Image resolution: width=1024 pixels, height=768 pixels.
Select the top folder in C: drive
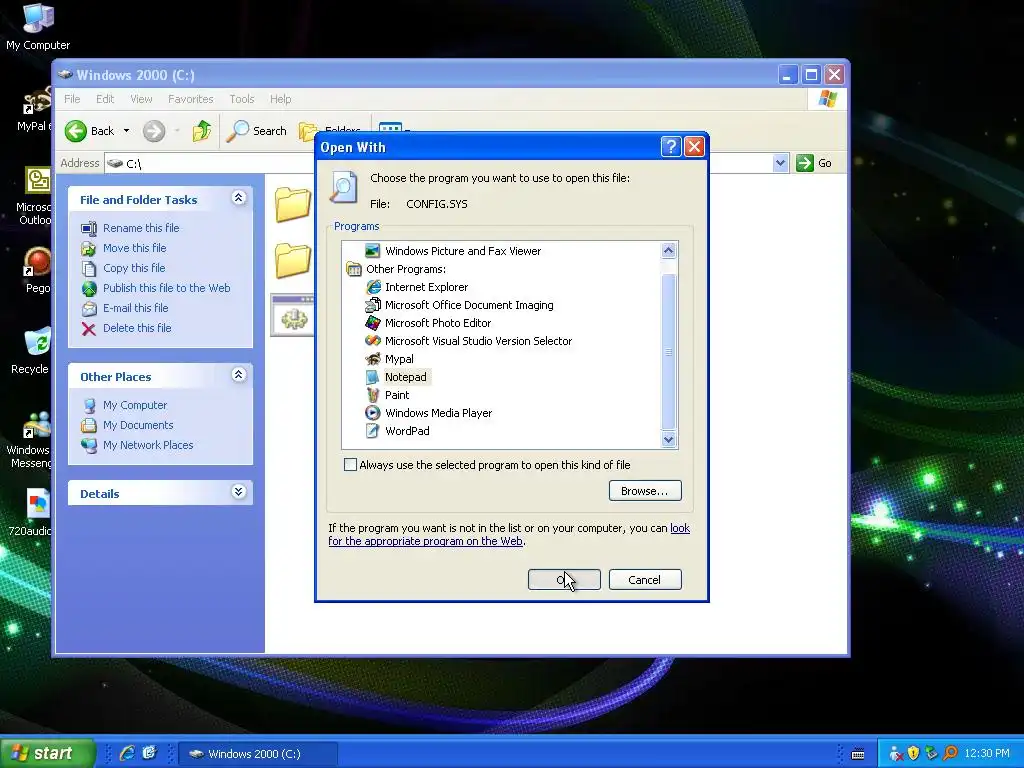(x=293, y=204)
